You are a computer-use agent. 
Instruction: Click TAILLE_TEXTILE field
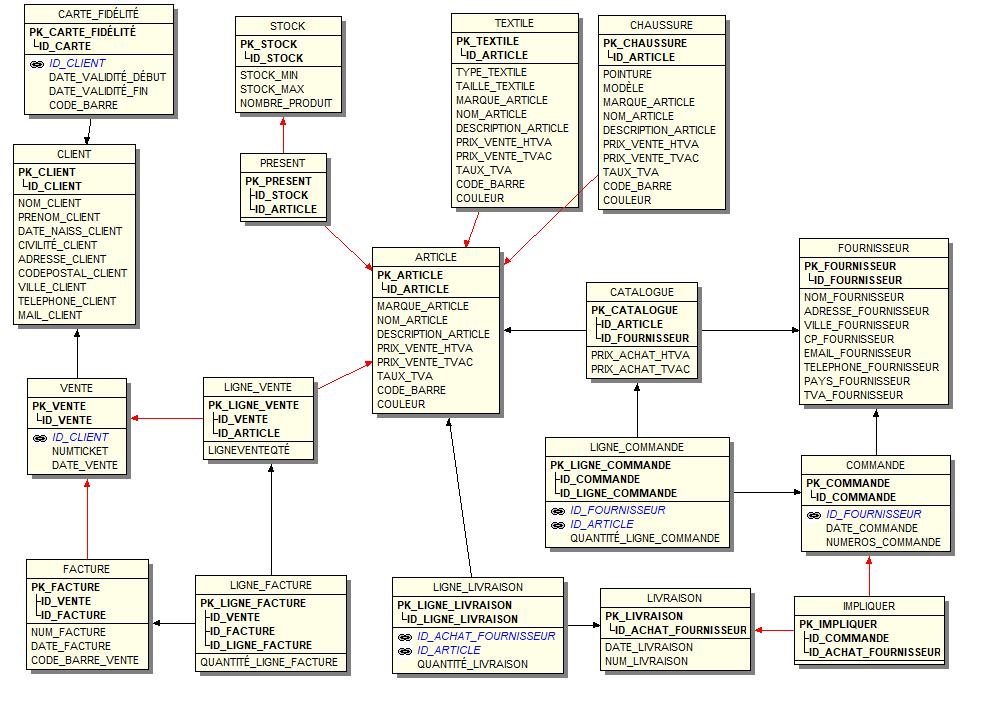tap(495, 86)
